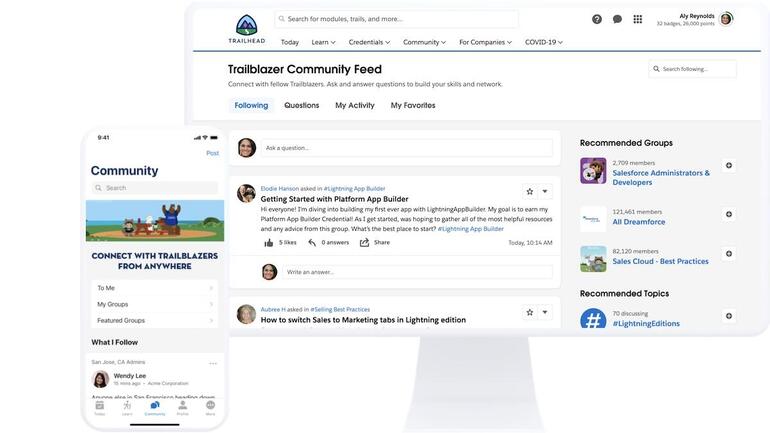Tap More icon in phone bottom bar

click(210, 407)
